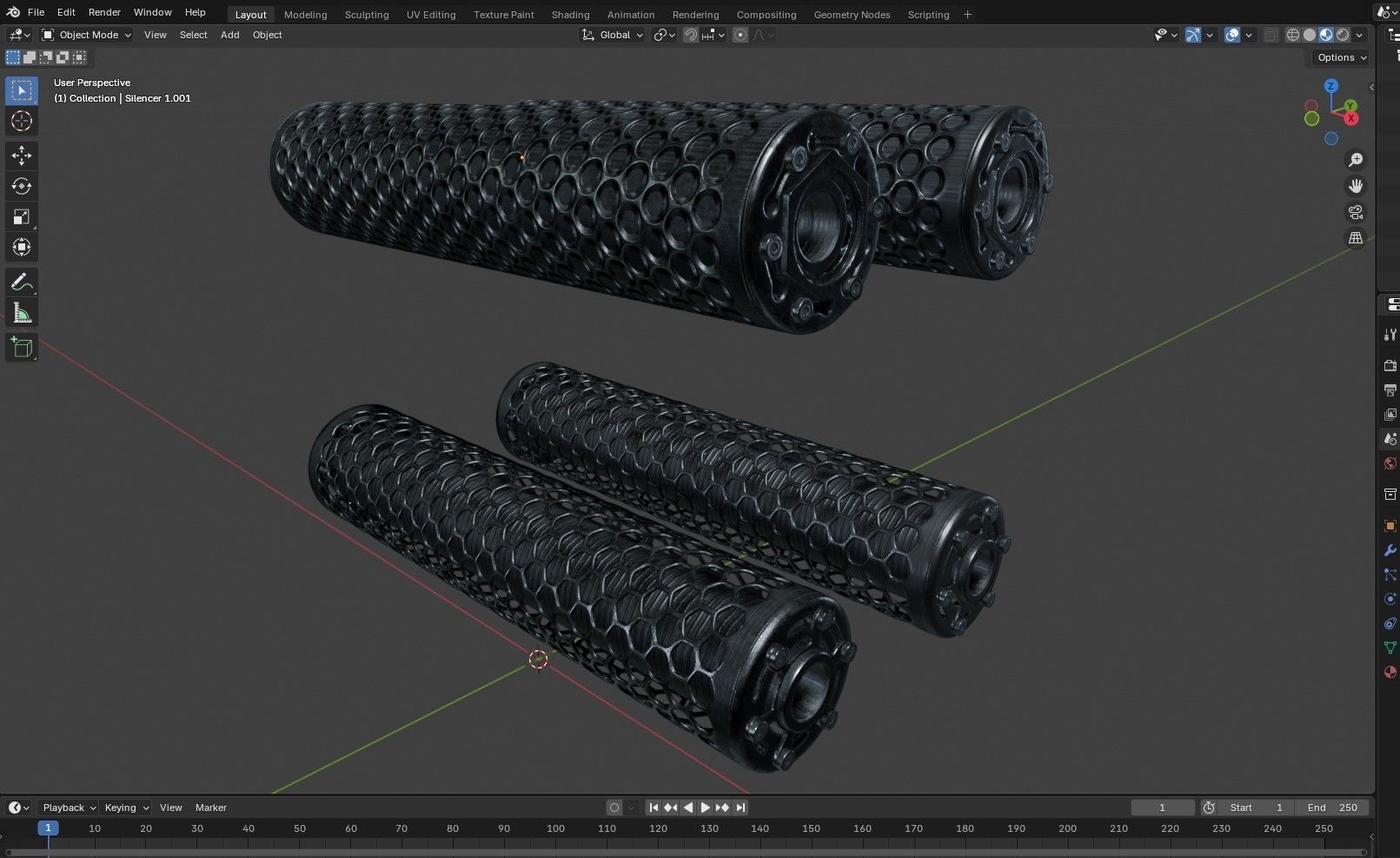
Task: Open the Playback dropdown
Action: (69, 808)
